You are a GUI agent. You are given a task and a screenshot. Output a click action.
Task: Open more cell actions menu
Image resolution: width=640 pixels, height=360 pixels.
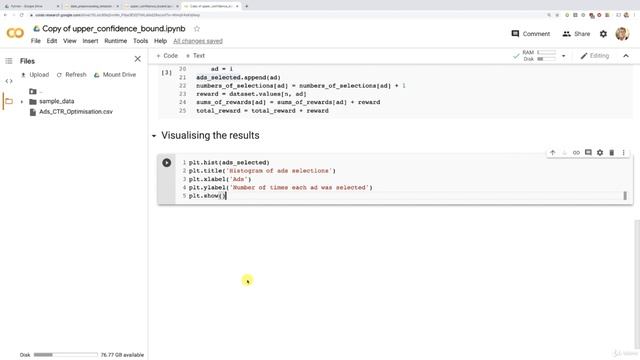coord(623,153)
